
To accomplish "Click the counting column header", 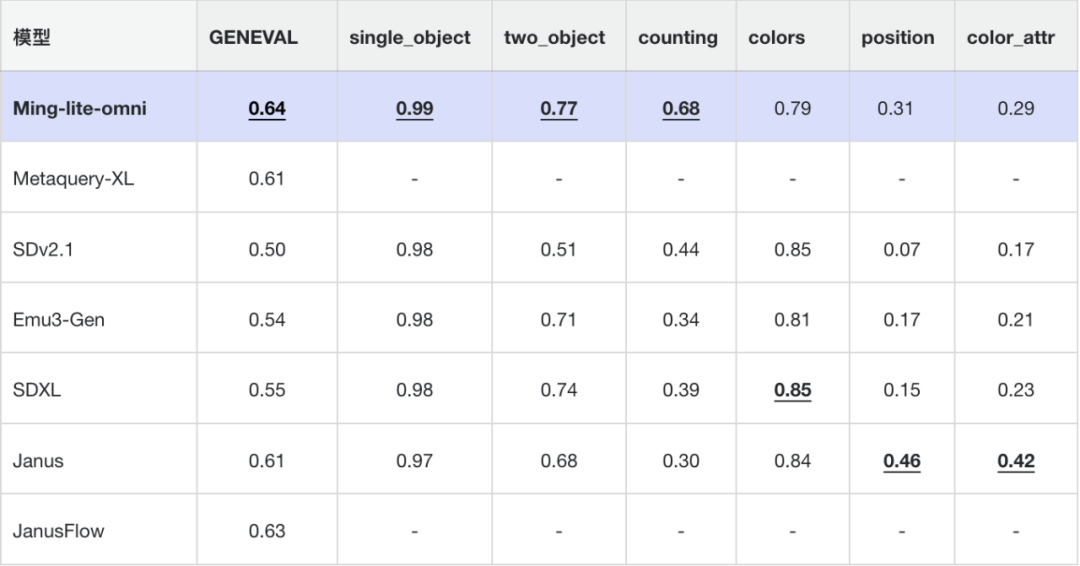I will coord(678,38).
